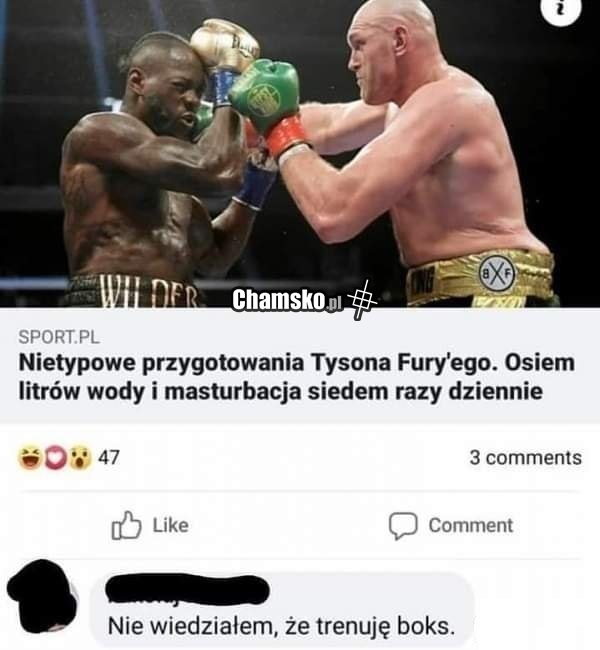Click the speech bubble Comment icon

click(x=403, y=526)
